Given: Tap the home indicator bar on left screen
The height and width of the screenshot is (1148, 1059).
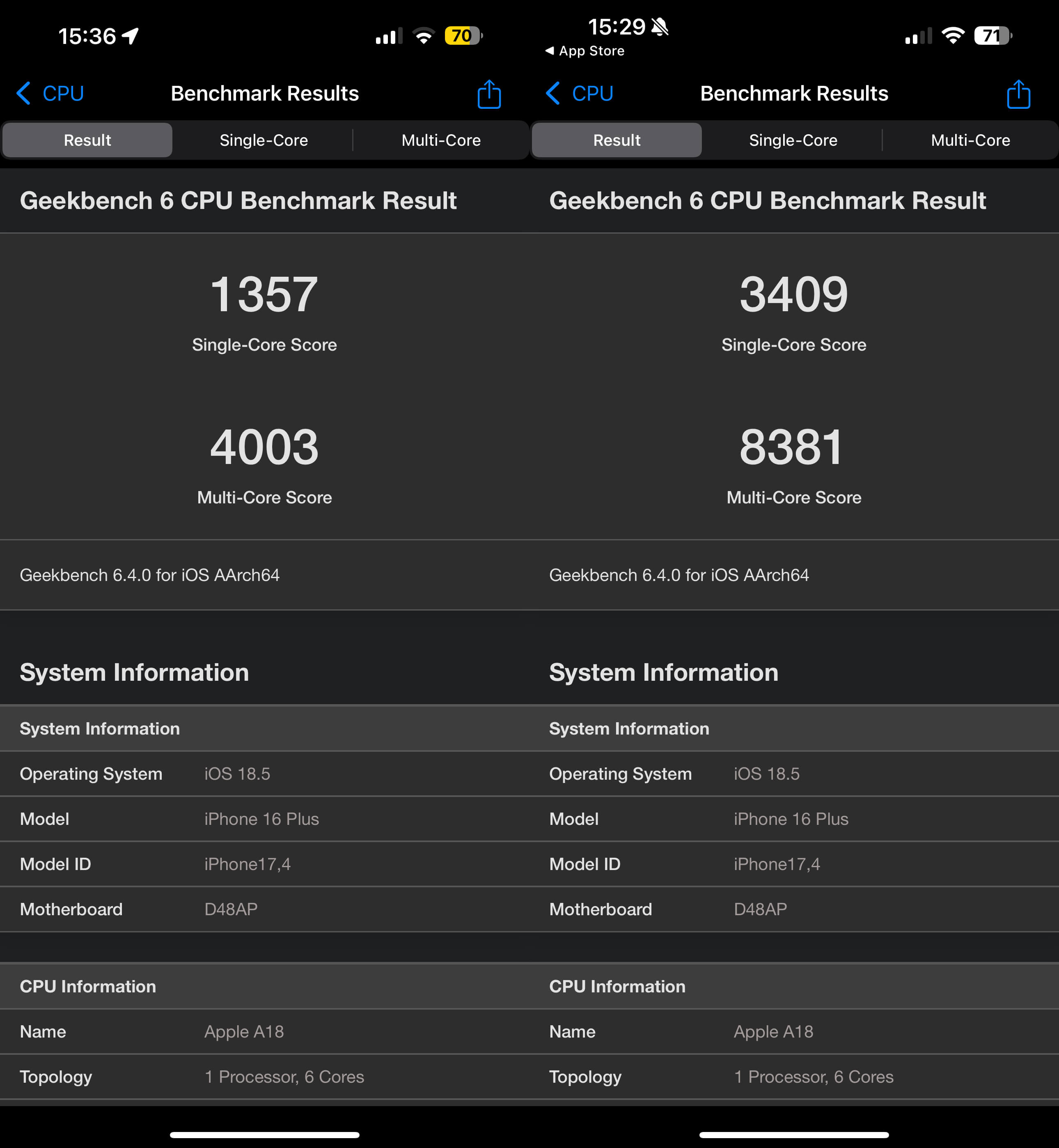Looking at the screenshot, I should point(265,1135).
